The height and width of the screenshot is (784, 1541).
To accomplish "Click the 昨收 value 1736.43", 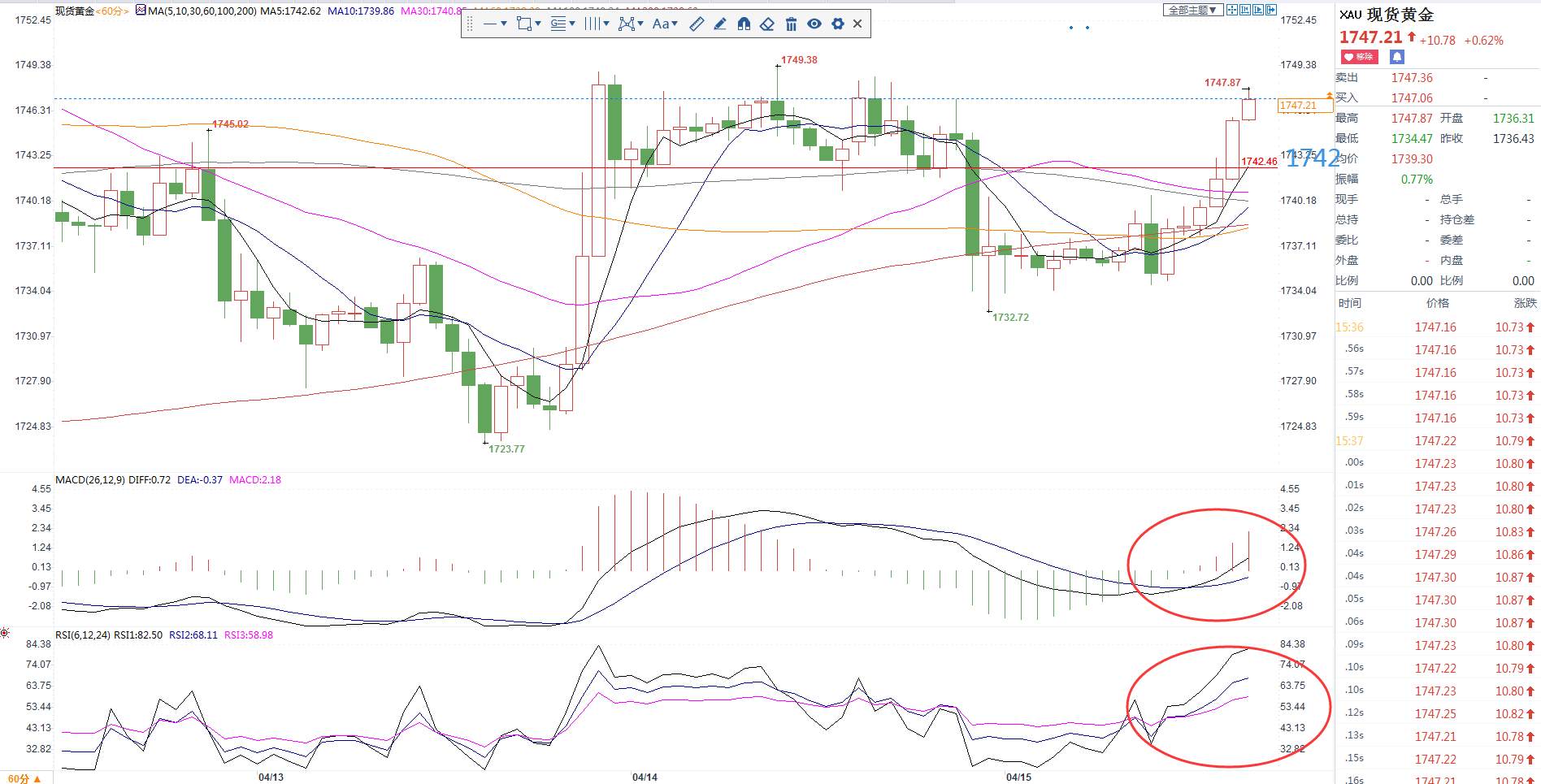I will [x=1513, y=139].
